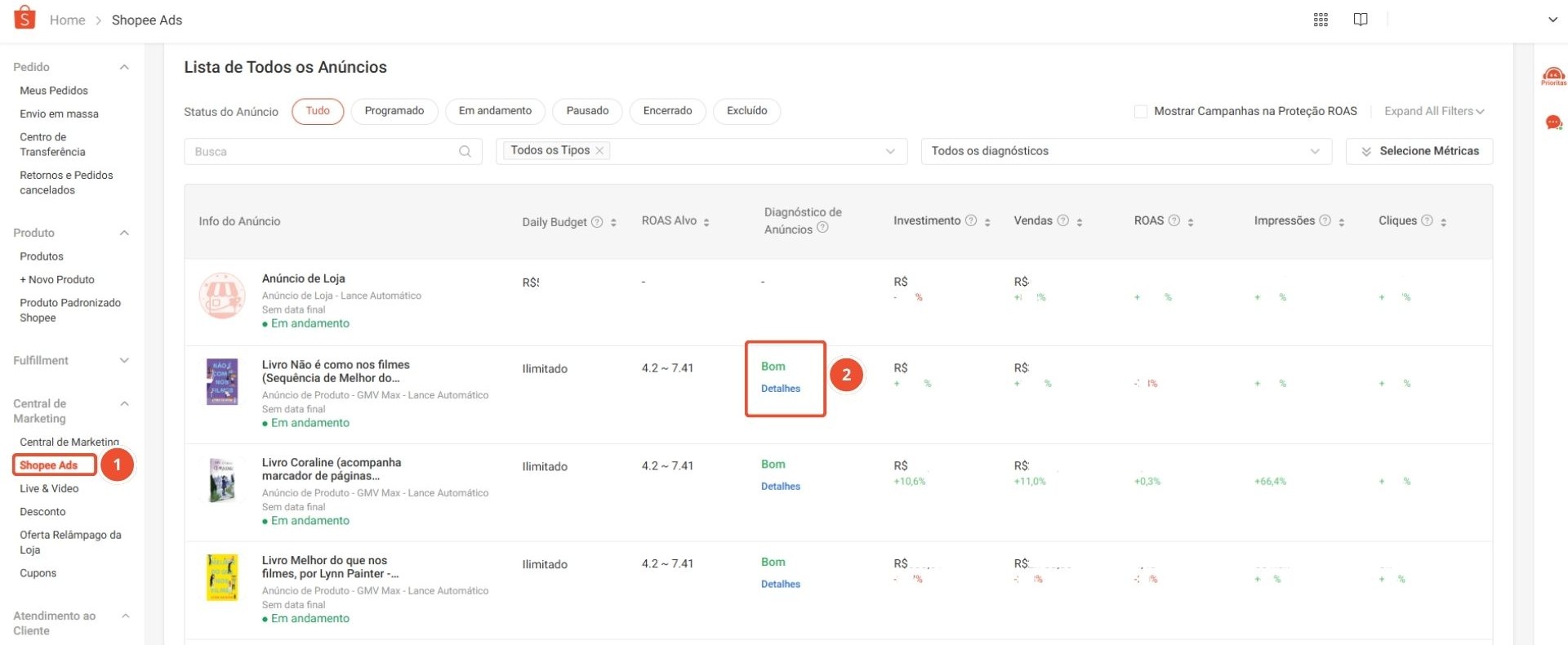
Task: Filter ads by Em andamento status
Action: 495,111
